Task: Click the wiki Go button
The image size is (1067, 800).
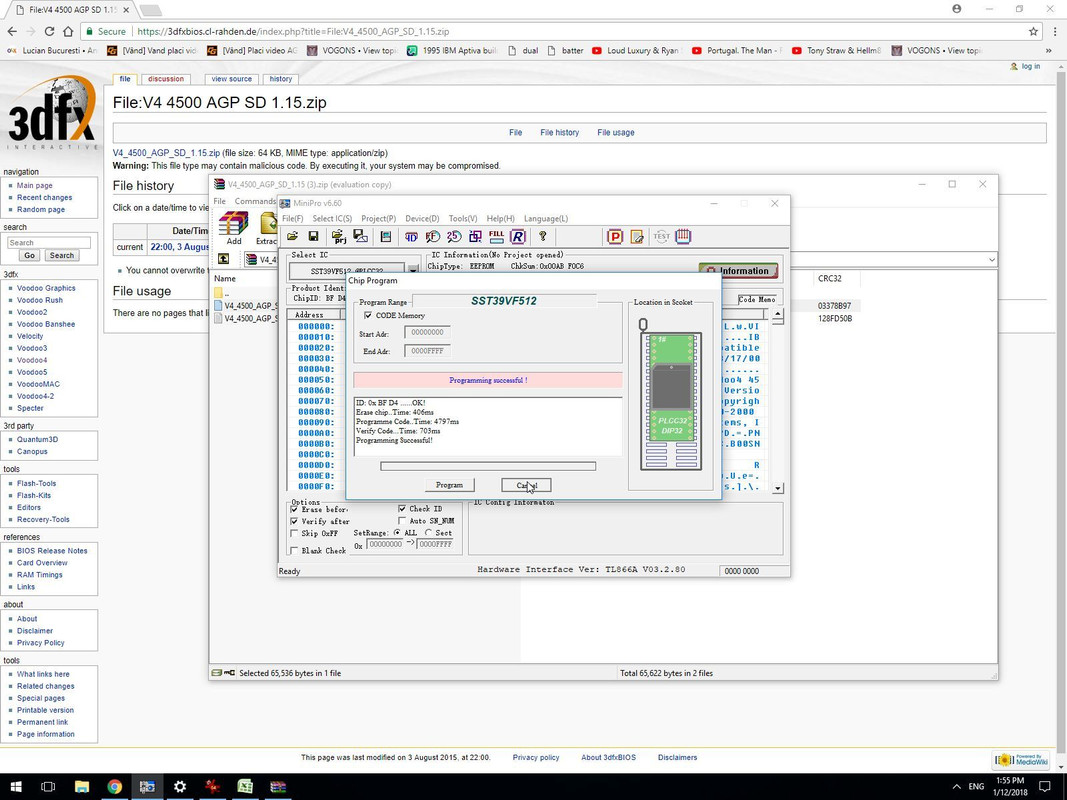Action: pos(29,256)
